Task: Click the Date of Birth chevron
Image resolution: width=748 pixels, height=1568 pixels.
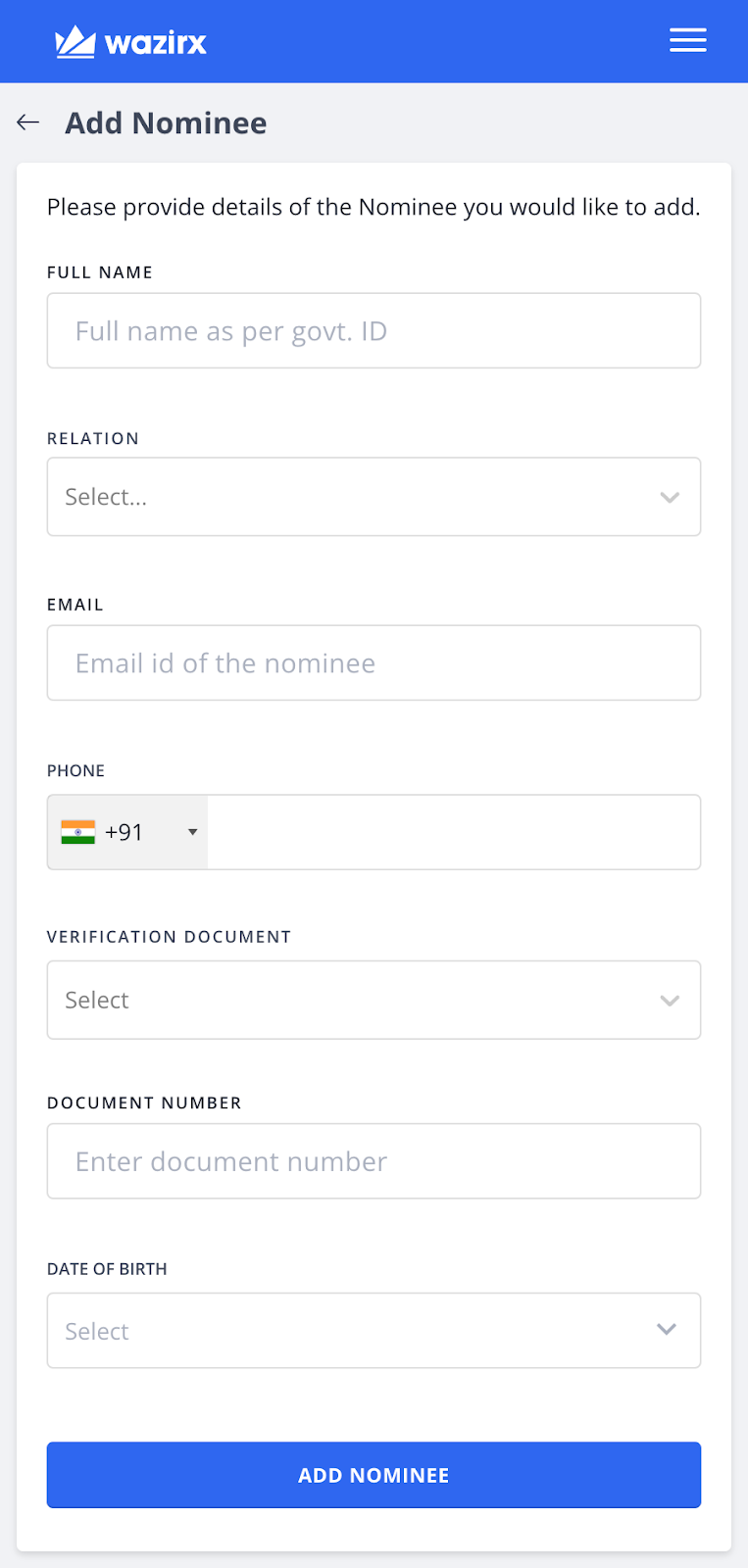Action: 667,1330
